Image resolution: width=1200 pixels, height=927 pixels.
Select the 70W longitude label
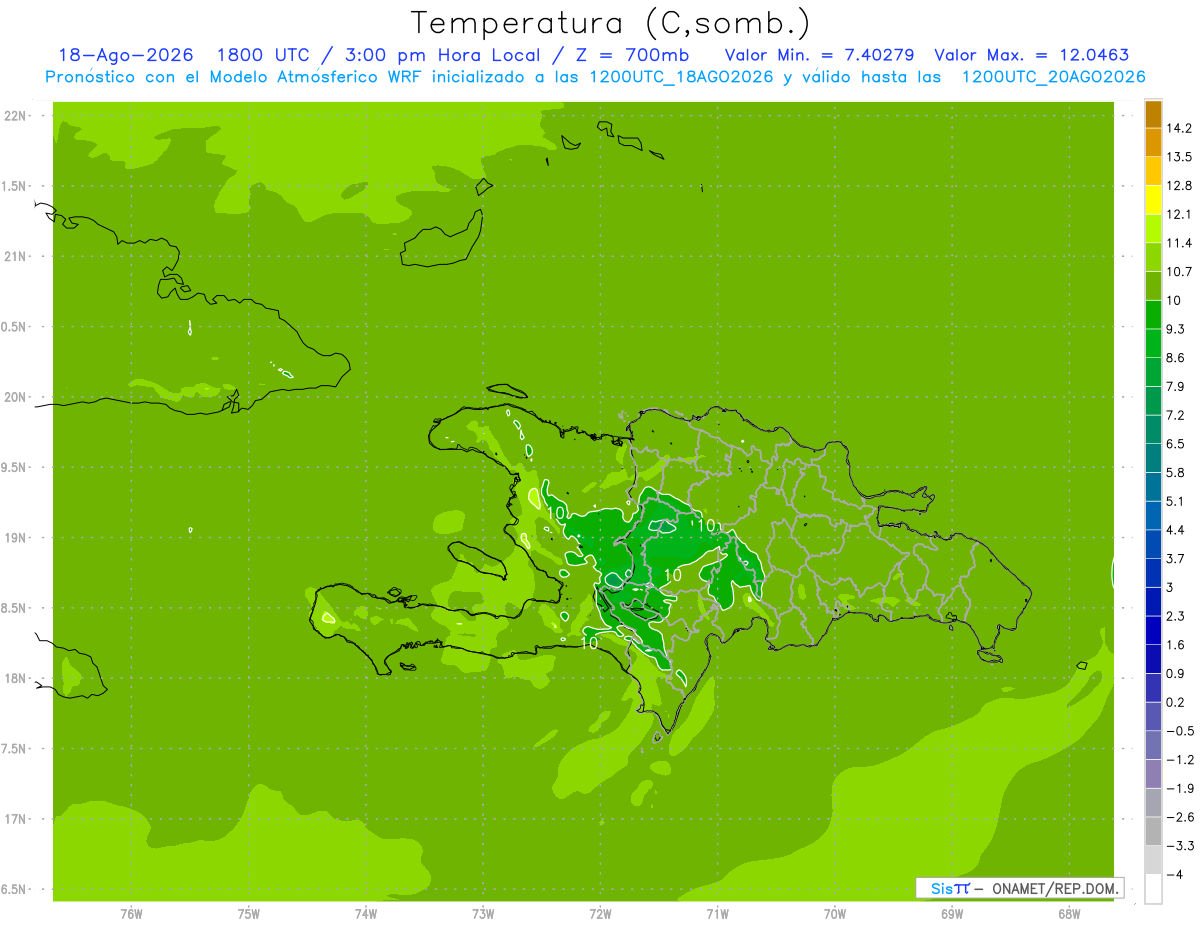(x=835, y=914)
